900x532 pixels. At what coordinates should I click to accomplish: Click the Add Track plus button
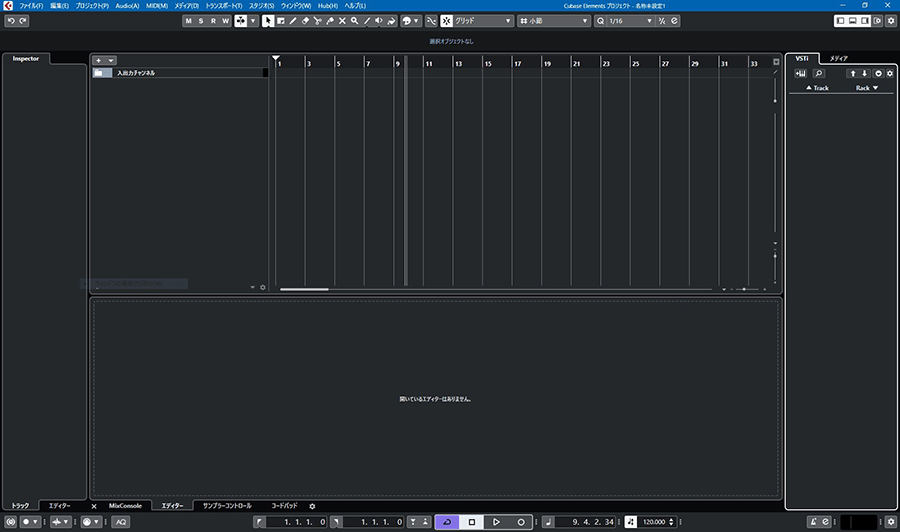[98, 60]
